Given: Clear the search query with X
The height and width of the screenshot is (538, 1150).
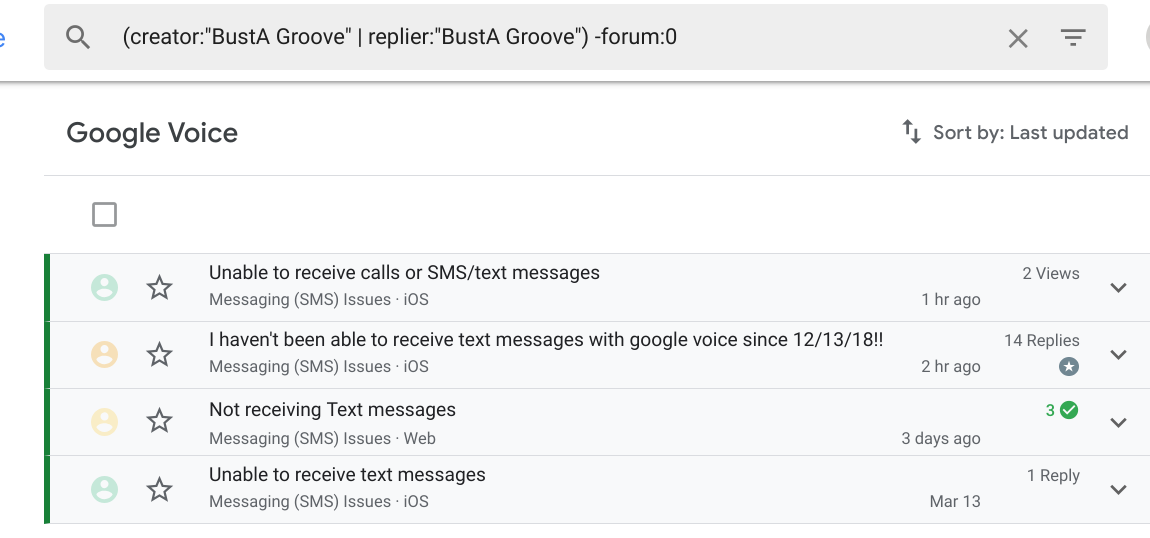Looking at the screenshot, I should [x=1018, y=38].
